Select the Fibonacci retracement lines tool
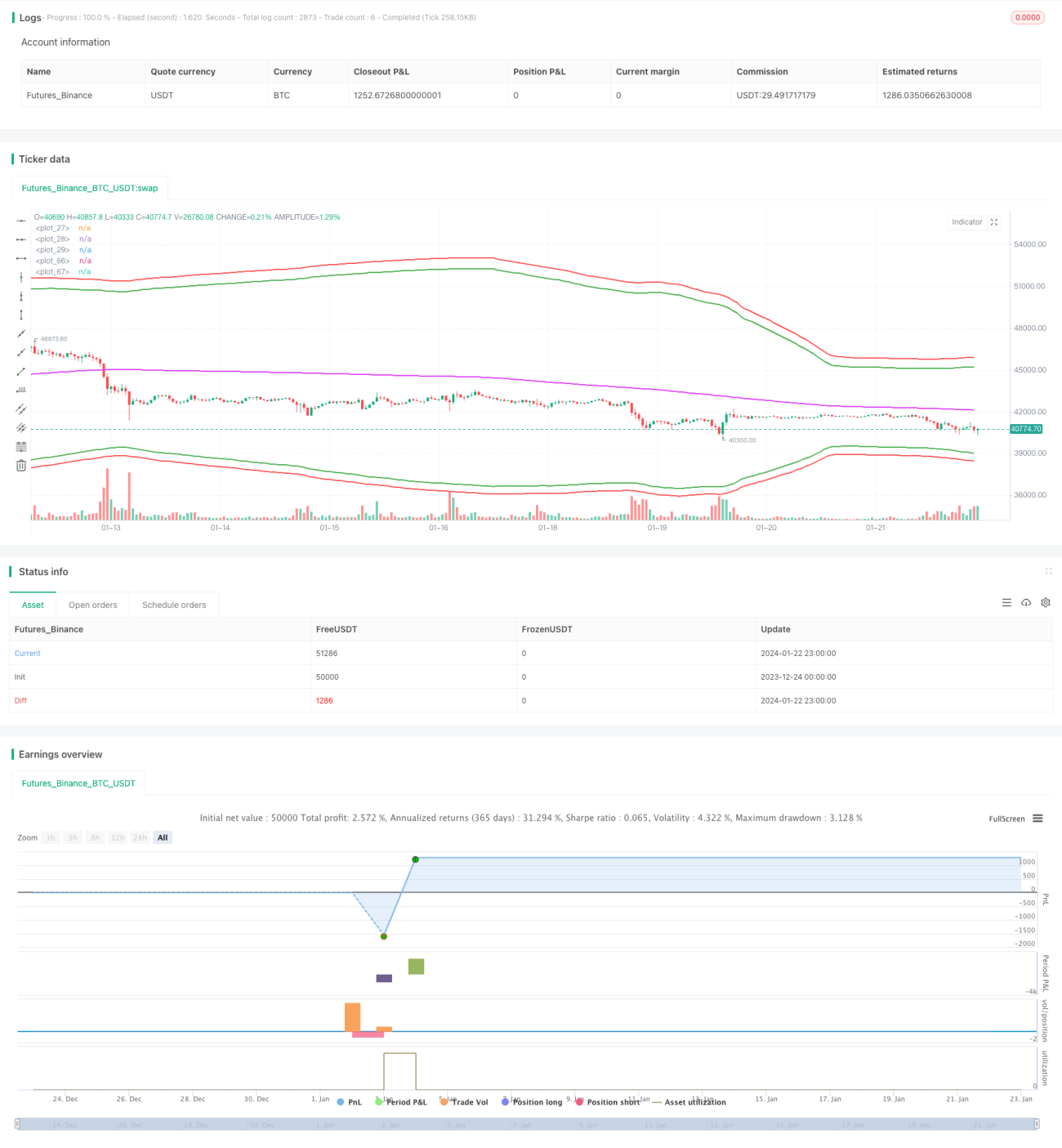 point(21,446)
